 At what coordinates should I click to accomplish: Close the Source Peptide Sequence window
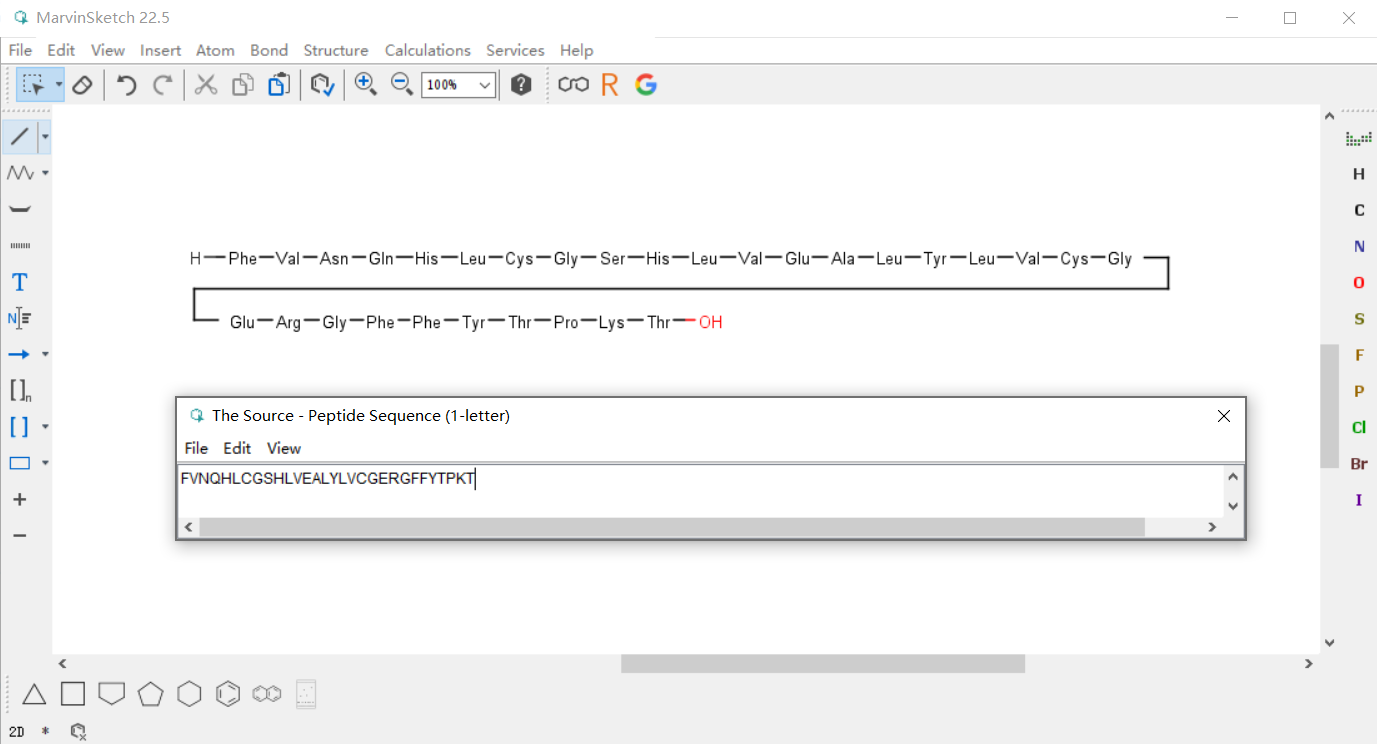(1223, 416)
